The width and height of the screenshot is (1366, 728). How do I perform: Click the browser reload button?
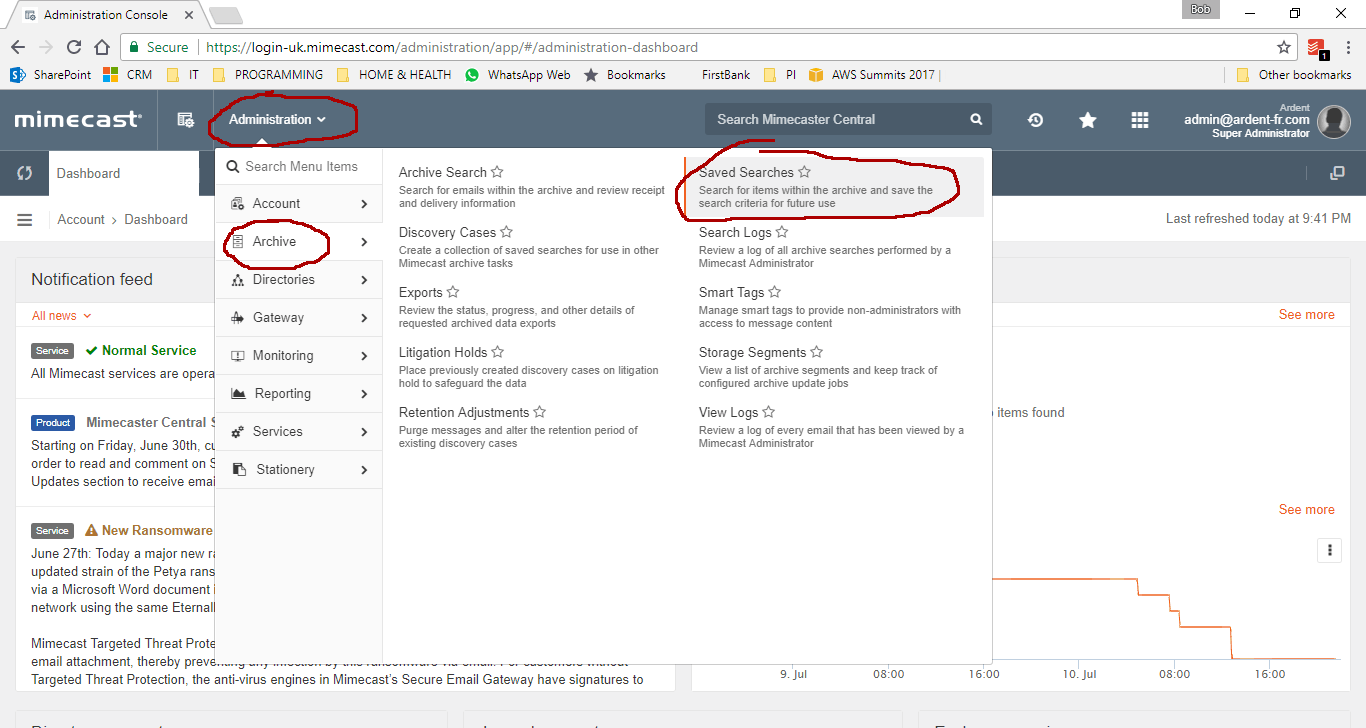(73, 47)
